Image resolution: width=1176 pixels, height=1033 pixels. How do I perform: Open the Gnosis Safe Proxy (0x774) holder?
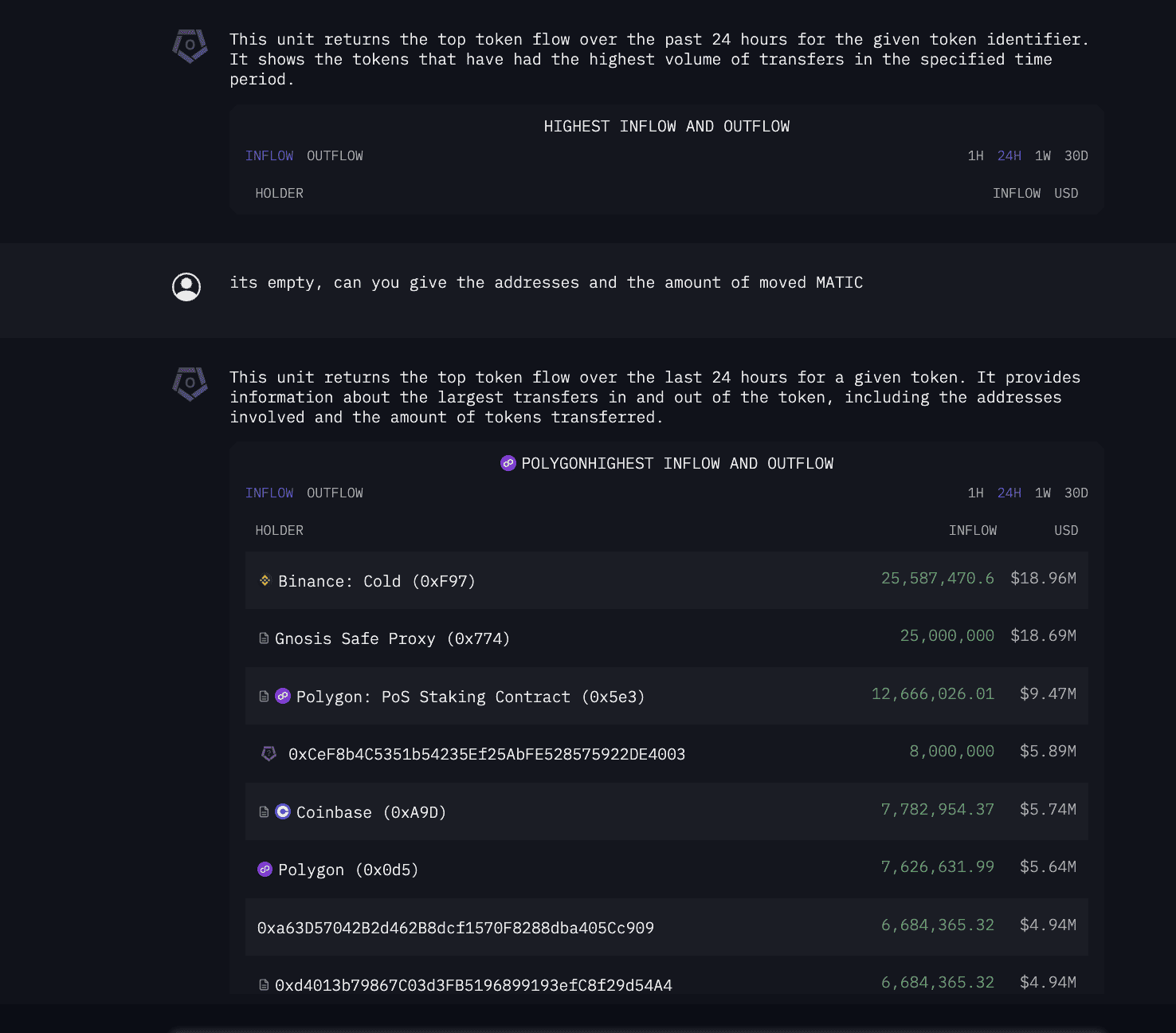[392, 638]
